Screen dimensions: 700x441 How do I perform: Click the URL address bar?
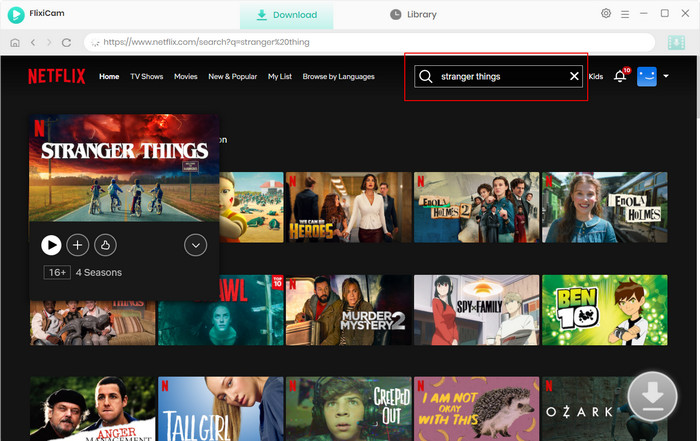click(369, 42)
